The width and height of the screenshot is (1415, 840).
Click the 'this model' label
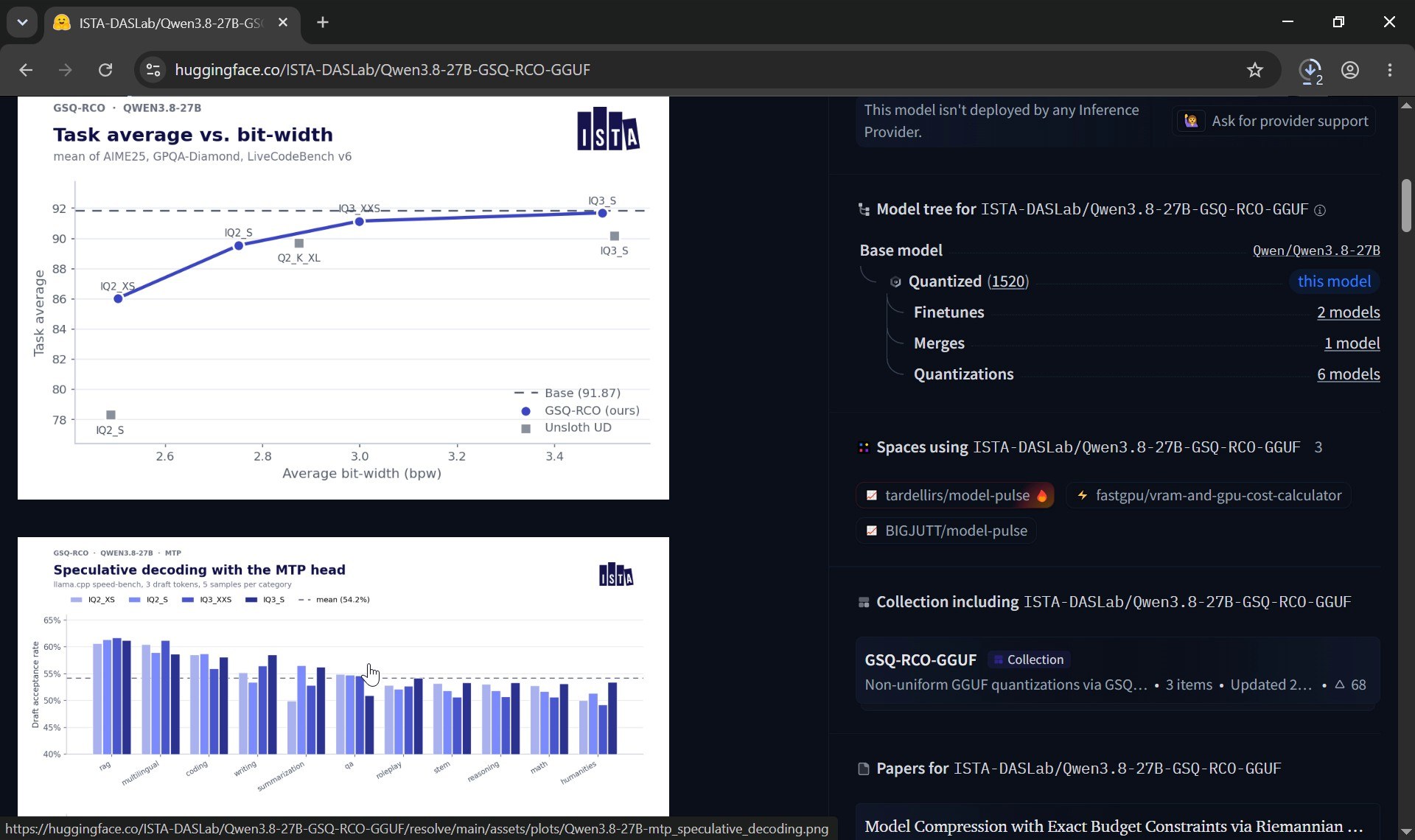(1334, 281)
